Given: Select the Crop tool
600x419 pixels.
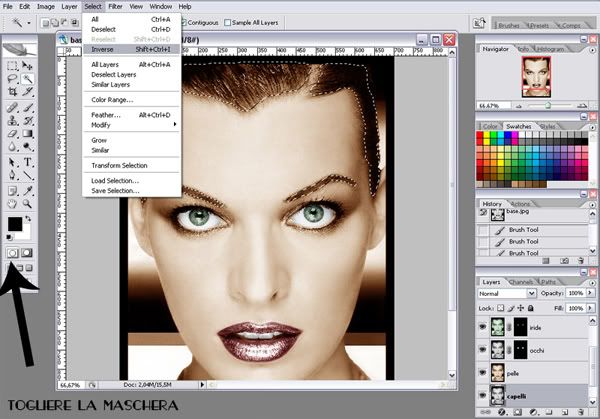Looking at the screenshot, I should [x=12, y=91].
